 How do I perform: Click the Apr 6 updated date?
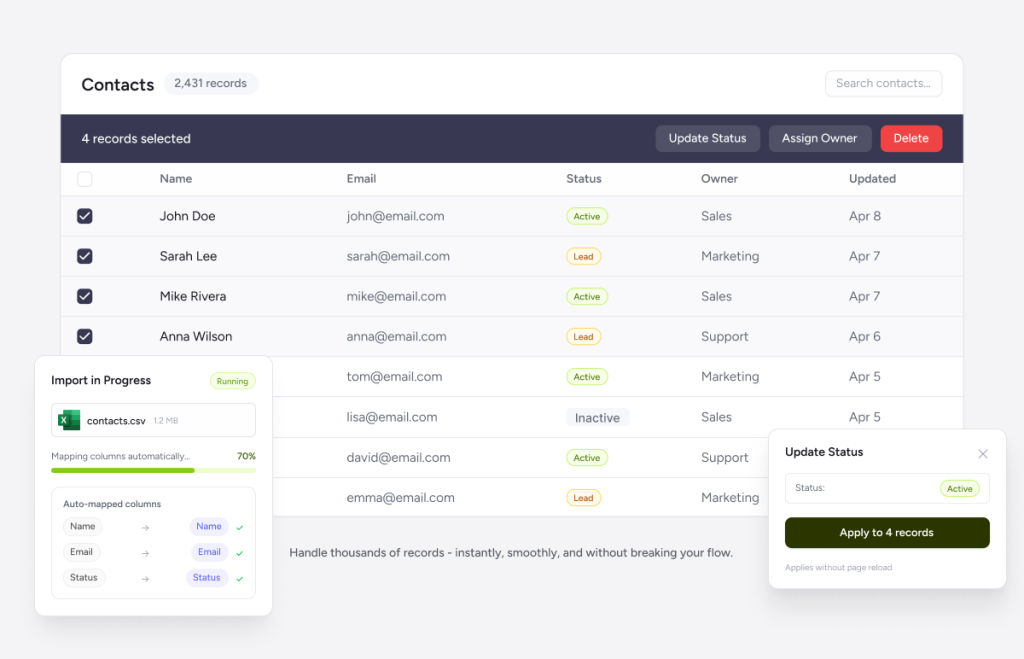point(865,336)
